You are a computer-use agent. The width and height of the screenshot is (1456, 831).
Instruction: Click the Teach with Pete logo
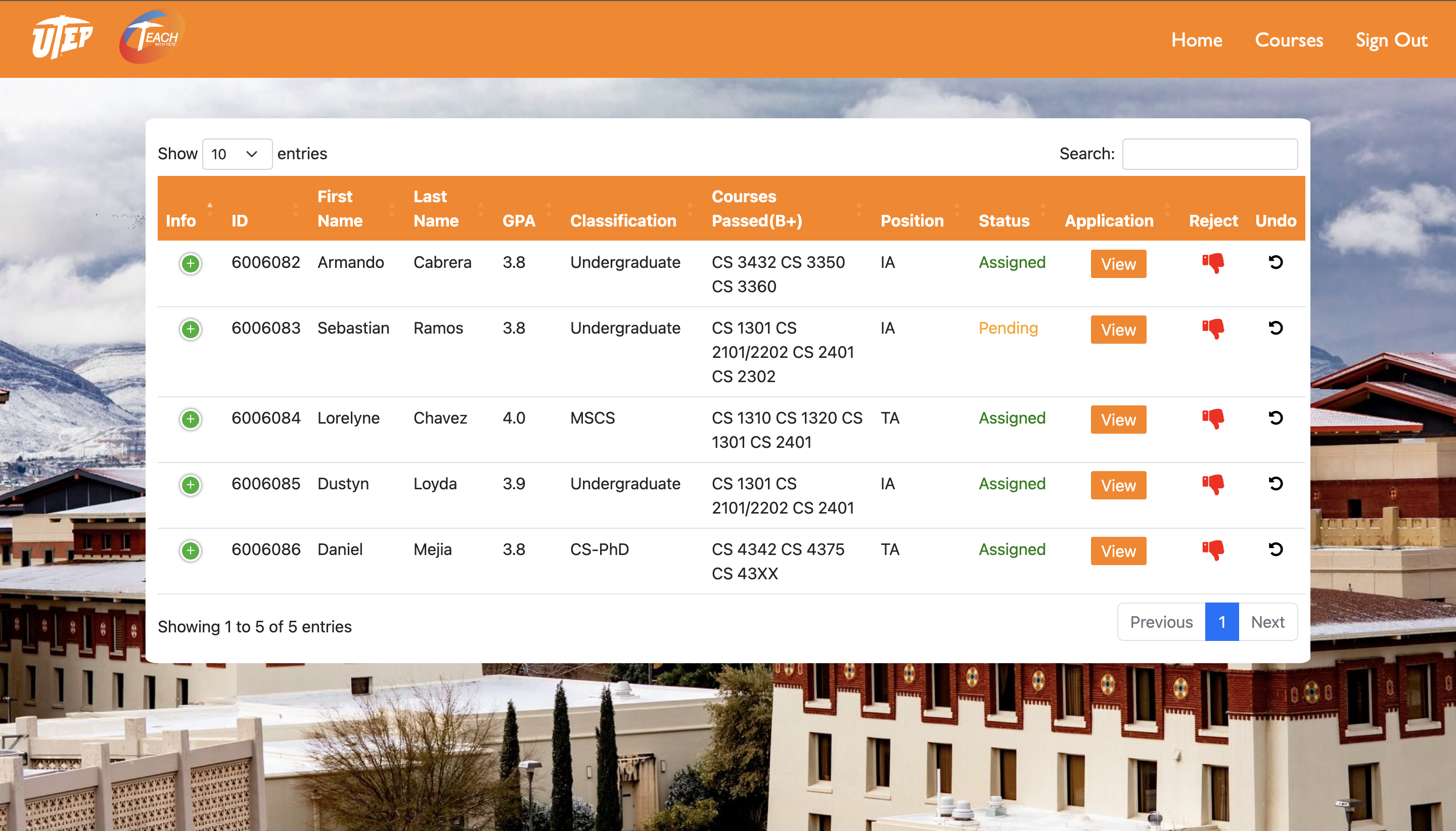[x=151, y=38]
